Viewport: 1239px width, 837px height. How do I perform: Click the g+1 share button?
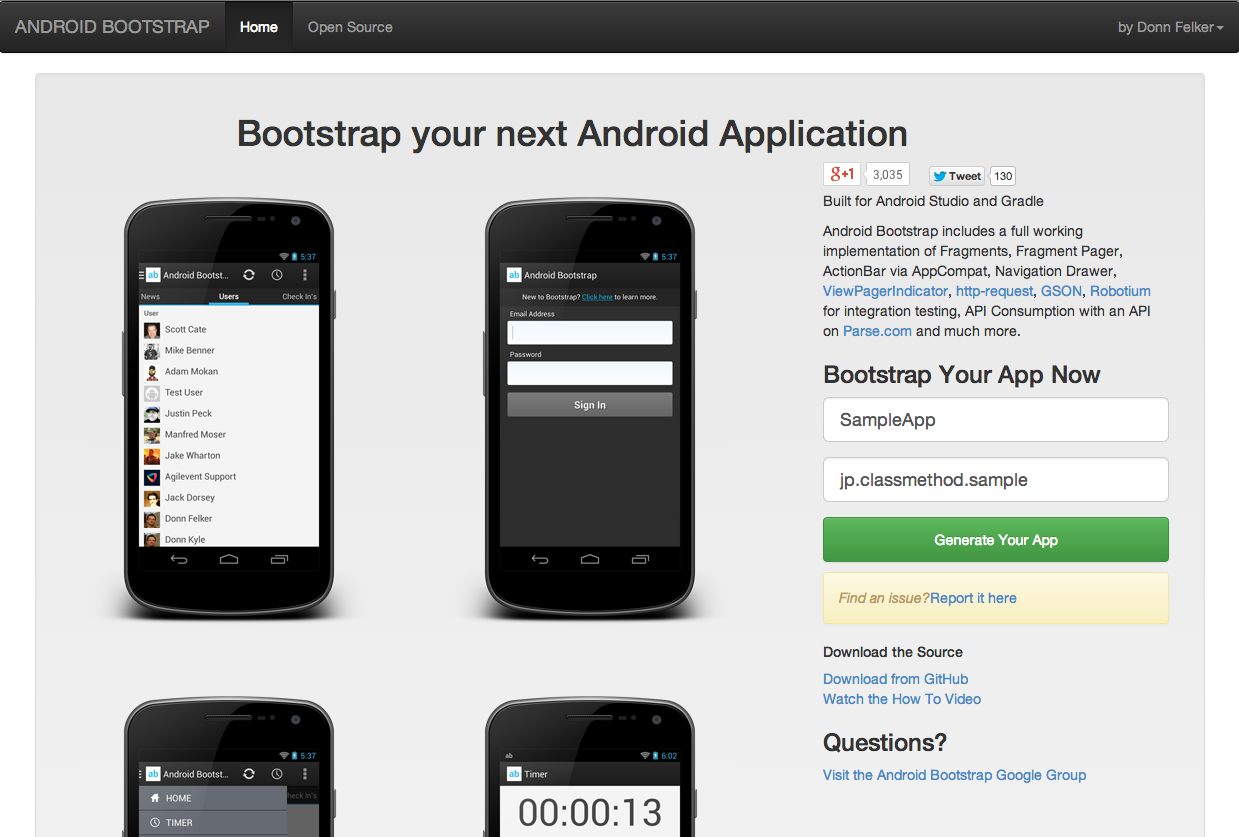coord(841,174)
